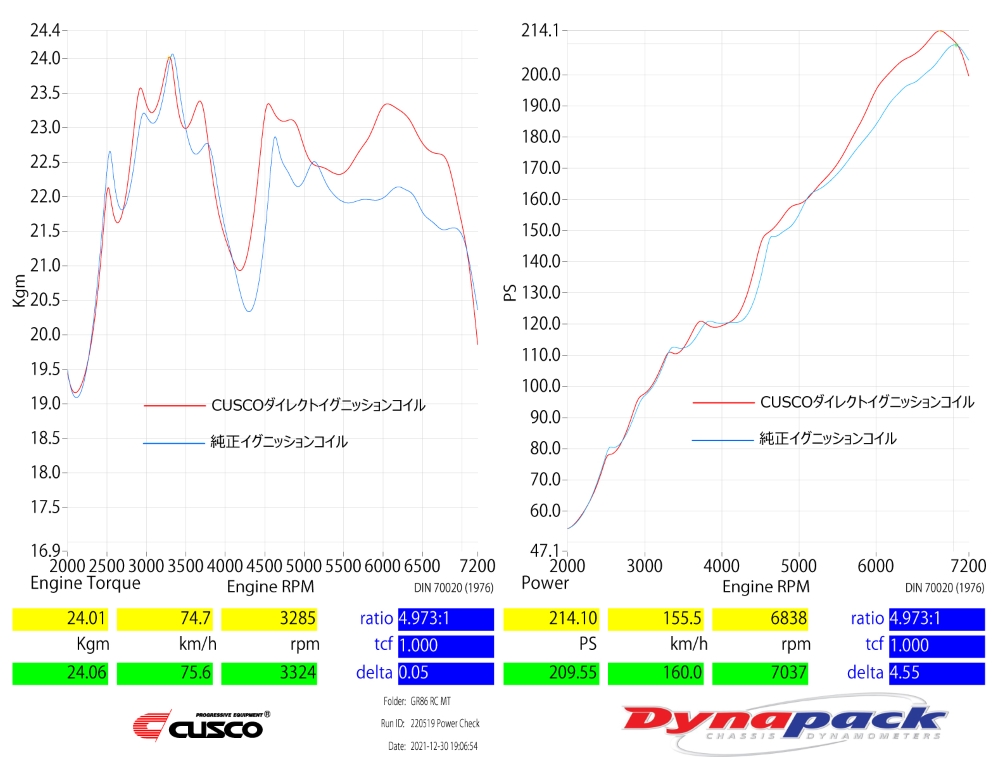Viewport: 1000px width, 757px height.
Task: Click the Power chart title label
Action: (545, 583)
